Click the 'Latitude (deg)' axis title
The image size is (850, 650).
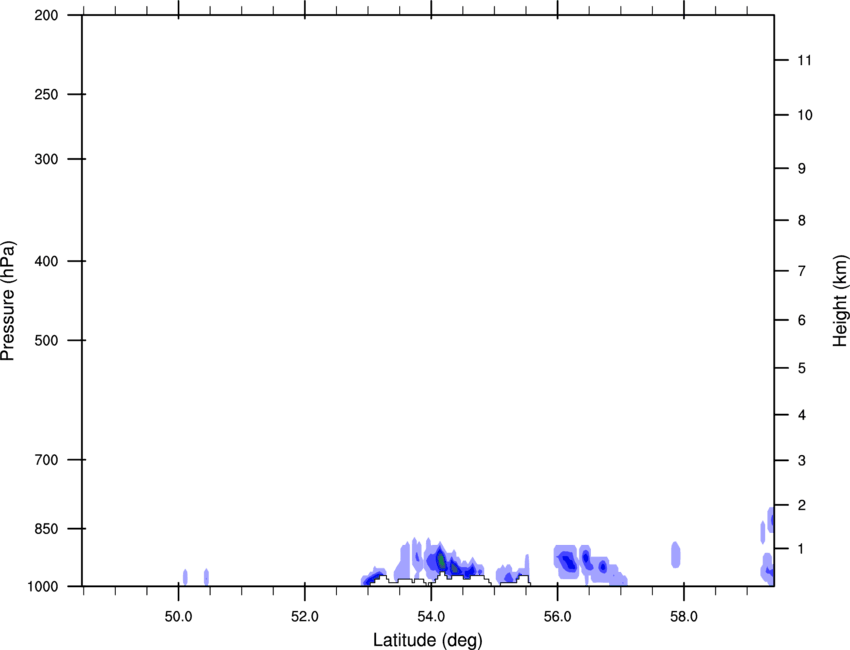[x=427, y=639]
